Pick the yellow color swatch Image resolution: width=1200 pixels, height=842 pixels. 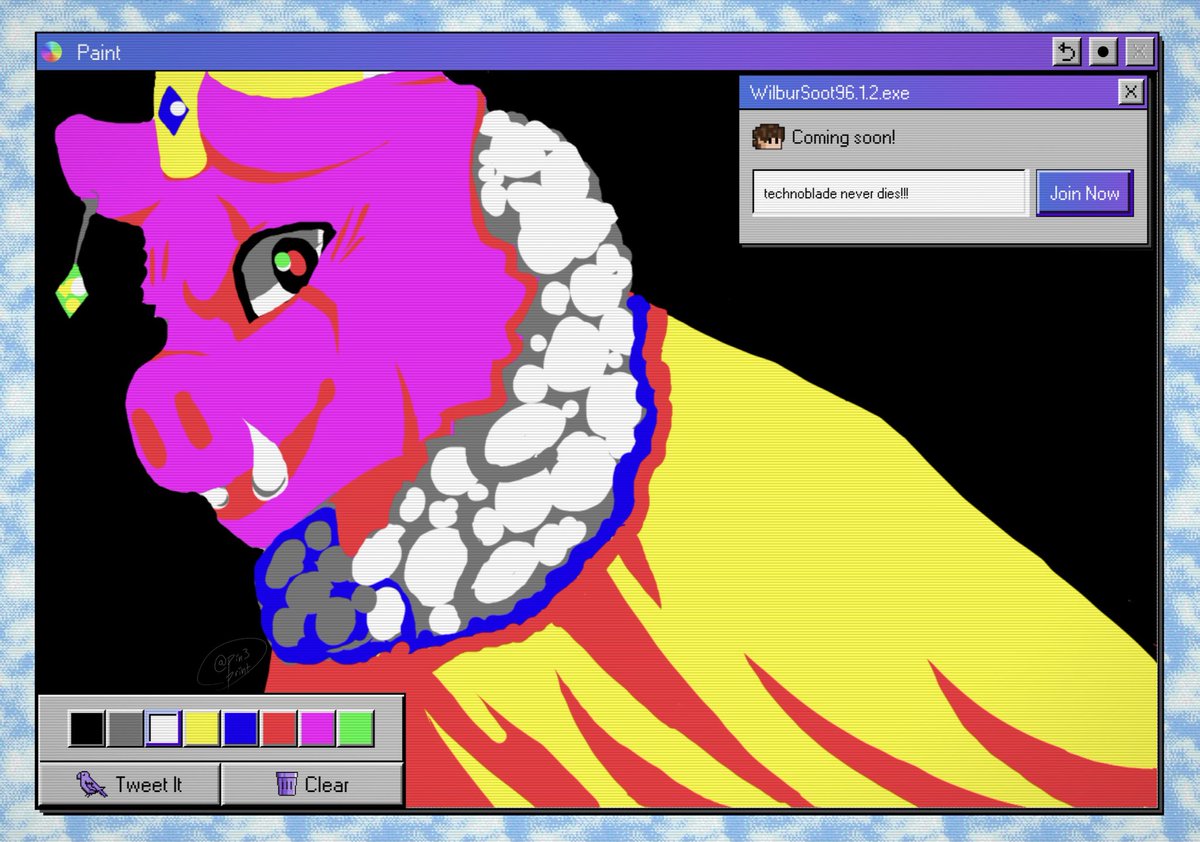click(x=201, y=728)
